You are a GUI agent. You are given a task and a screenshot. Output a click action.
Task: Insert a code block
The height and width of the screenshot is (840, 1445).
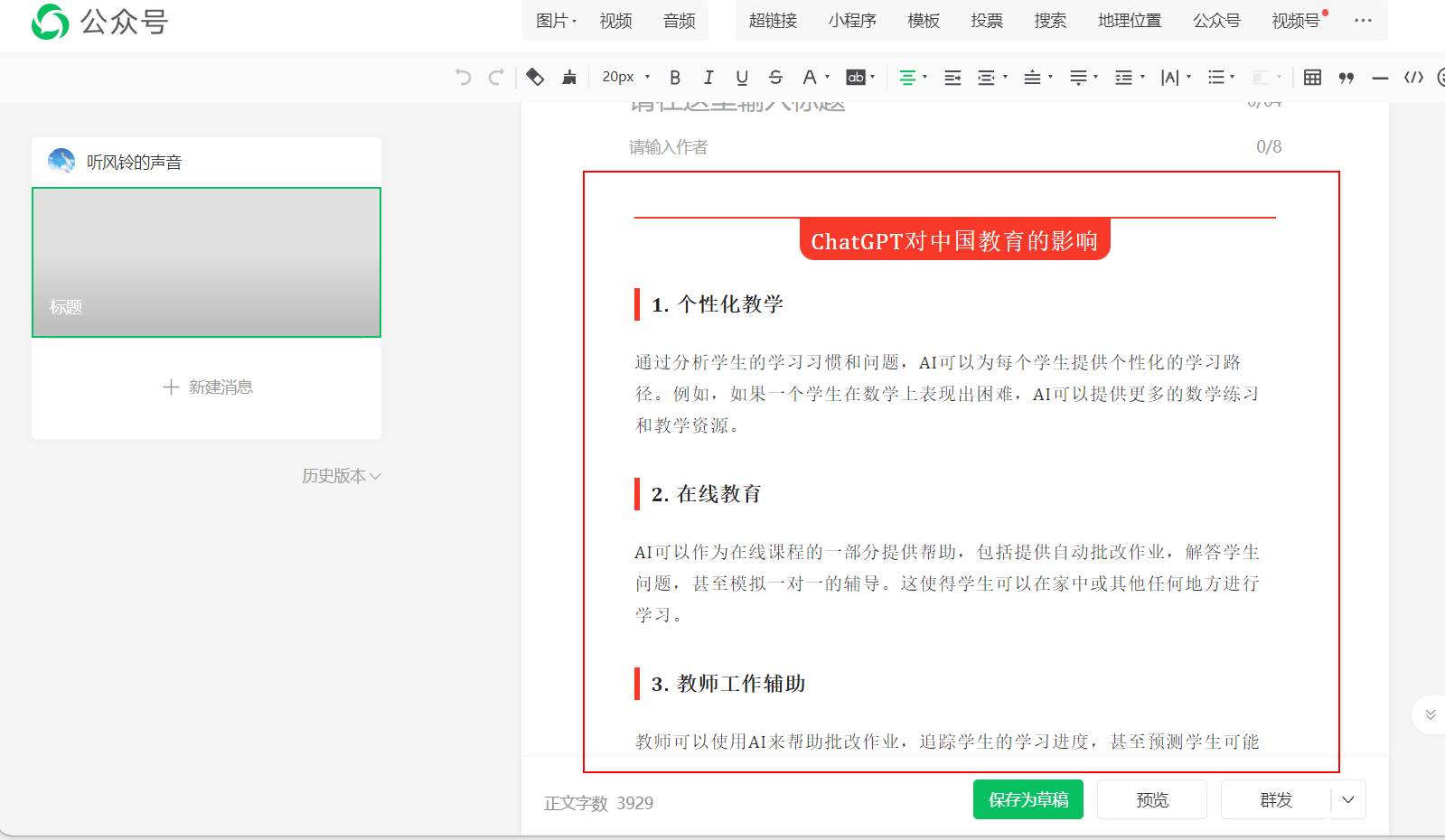point(1414,78)
